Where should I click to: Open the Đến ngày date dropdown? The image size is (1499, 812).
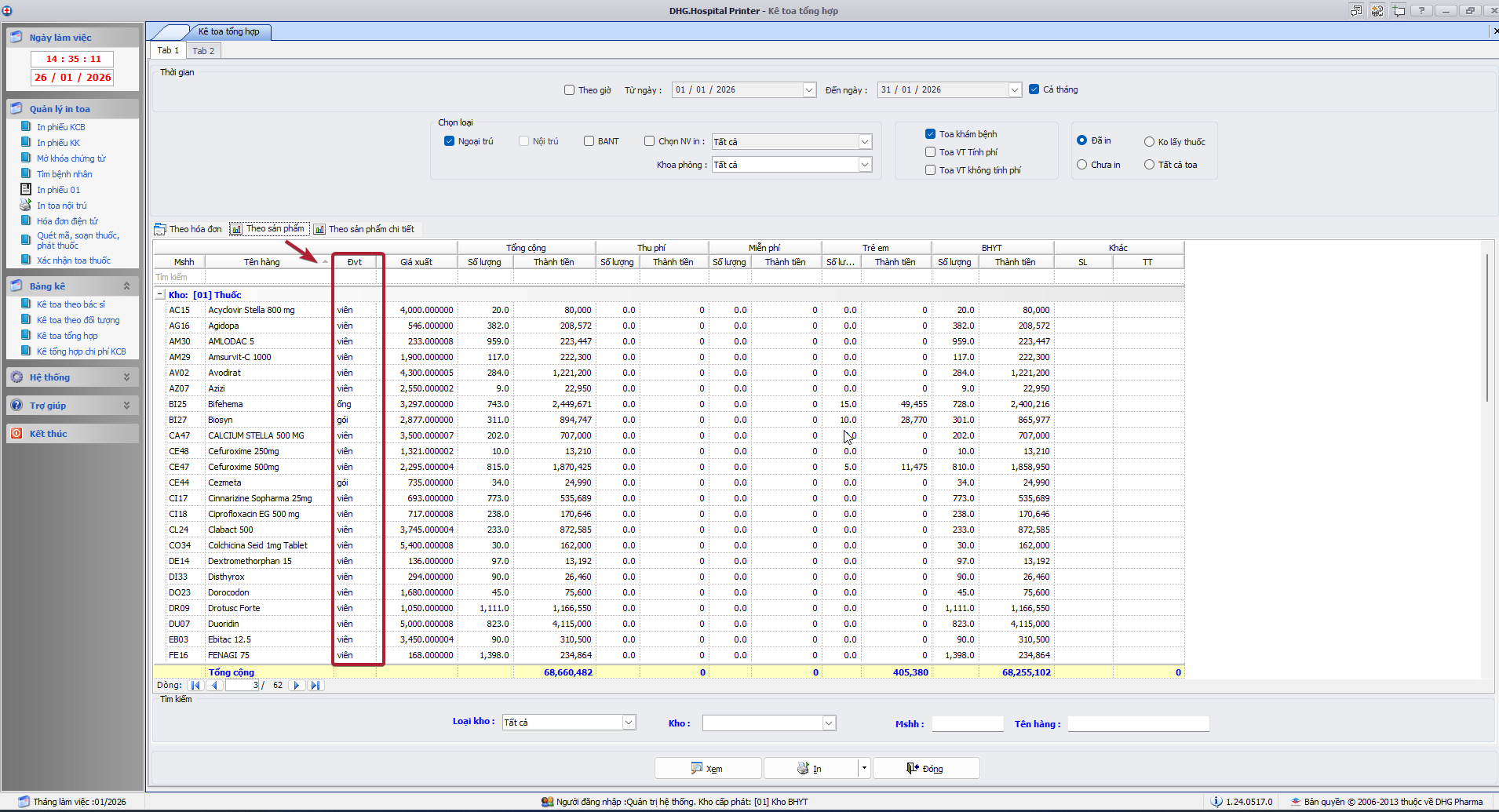point(1015,90)
